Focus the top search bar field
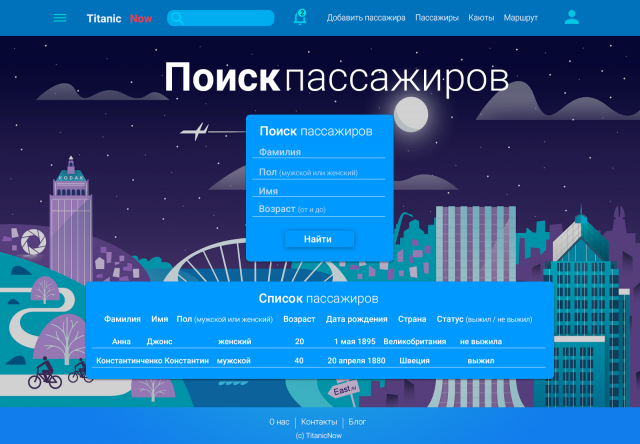This screenshot has height=444, width=640. tap(221, 18)
